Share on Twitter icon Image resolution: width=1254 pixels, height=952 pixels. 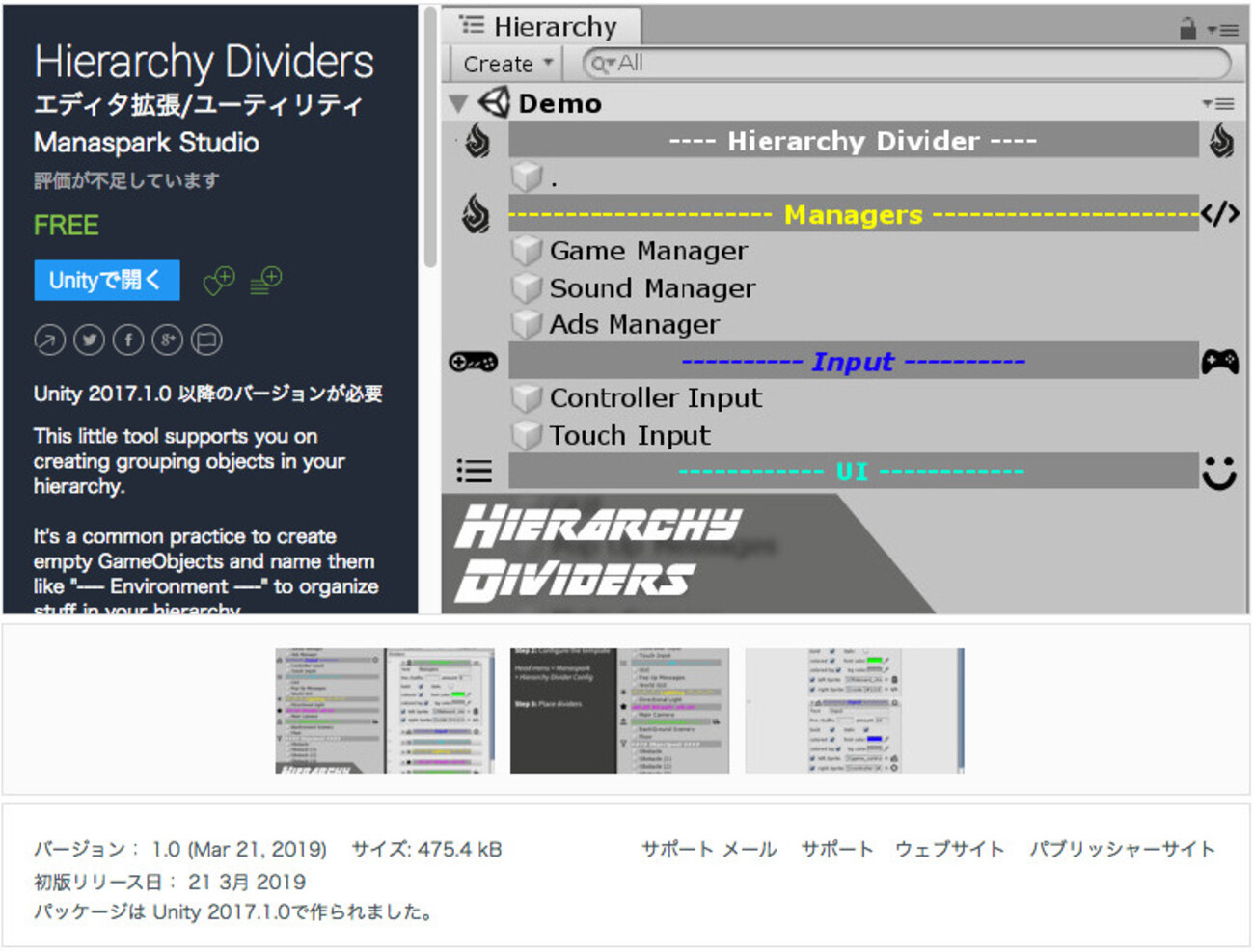pos(90,340)
